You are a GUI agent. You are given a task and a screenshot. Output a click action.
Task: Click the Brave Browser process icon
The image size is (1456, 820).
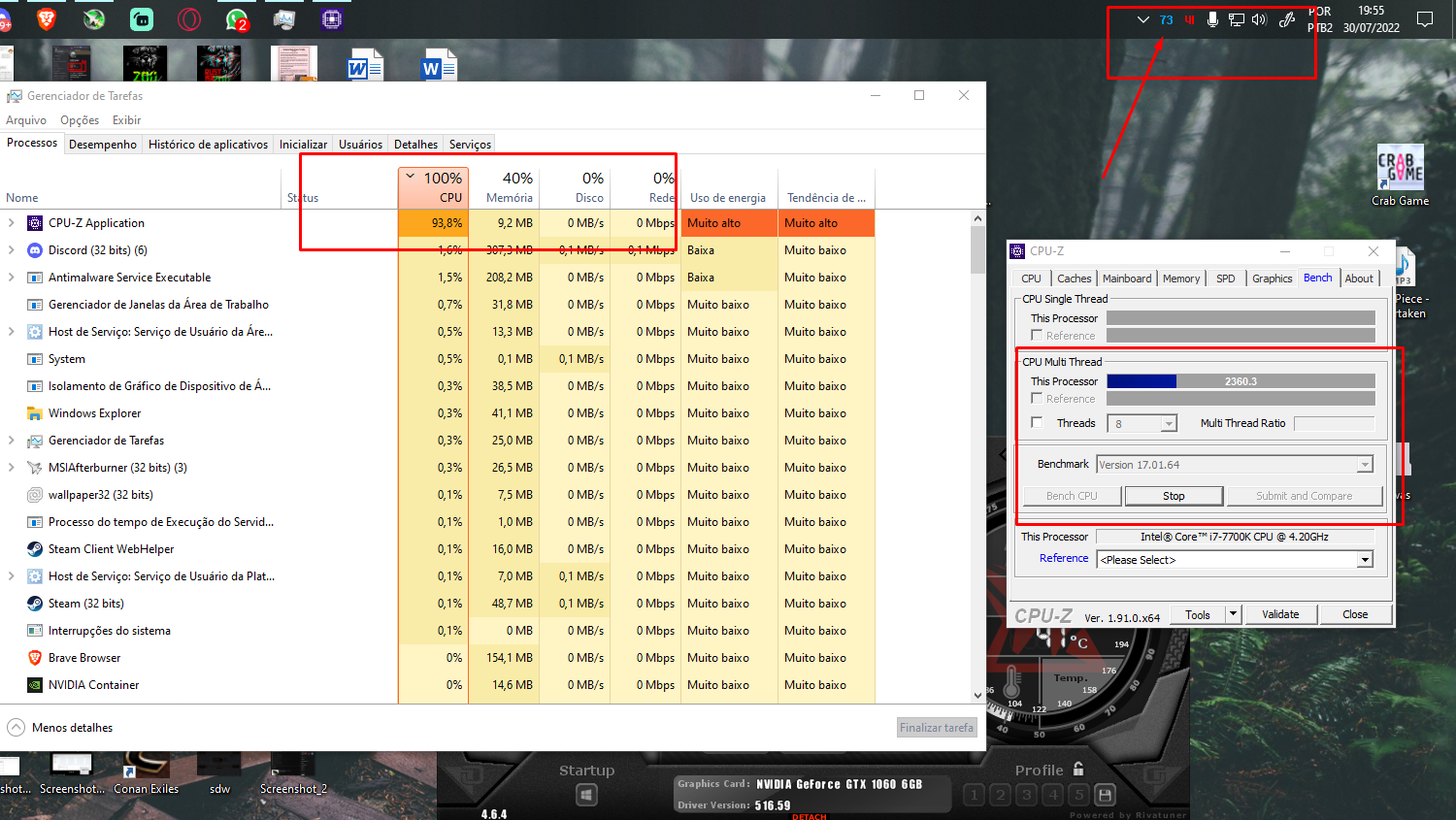click(x=35, y=658)
